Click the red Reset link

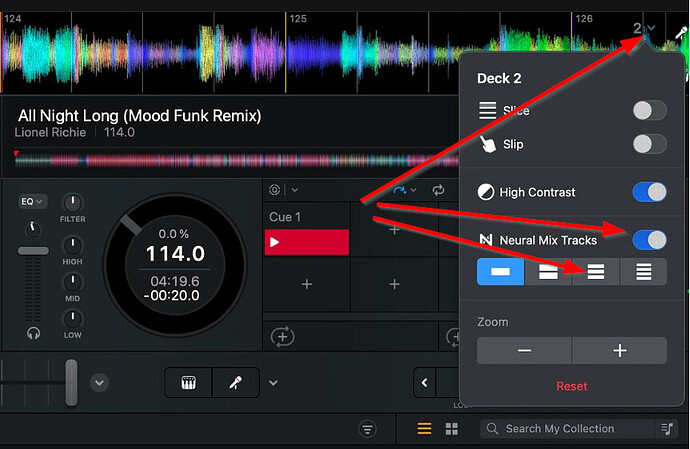pyautogui.click(x=572, y=386)
